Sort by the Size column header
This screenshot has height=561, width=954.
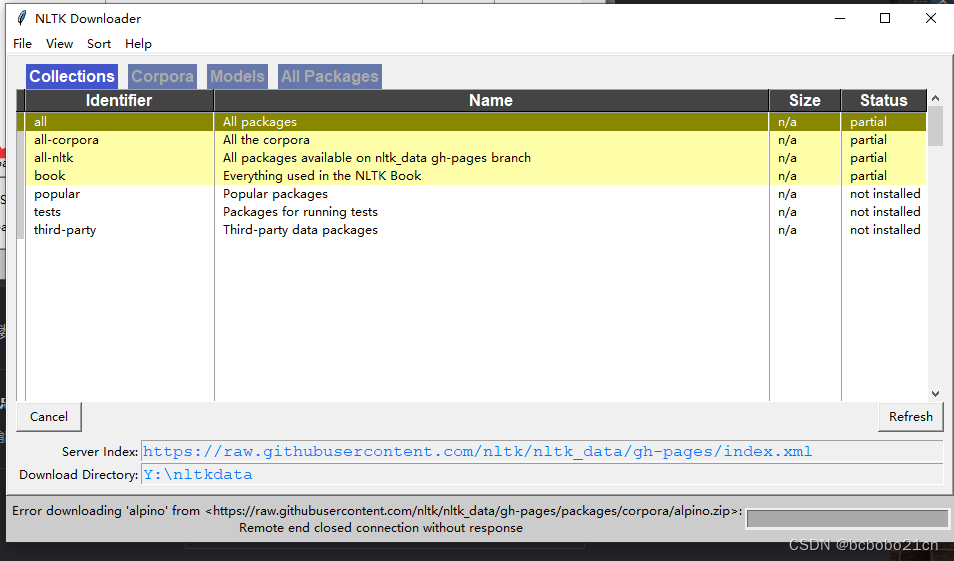(x=805, y=100)
